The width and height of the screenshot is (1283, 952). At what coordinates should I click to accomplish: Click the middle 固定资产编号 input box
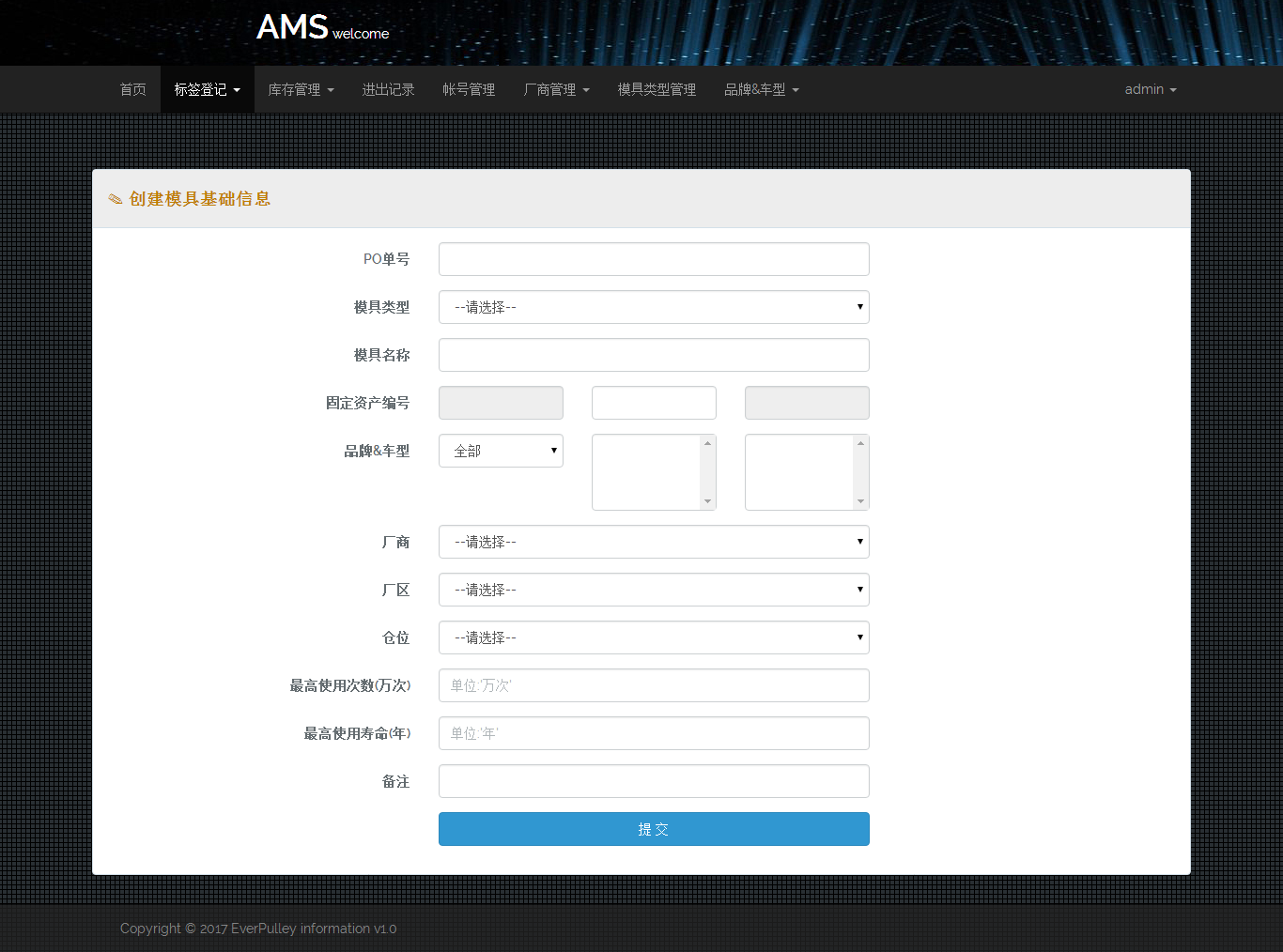coord(654,403)
